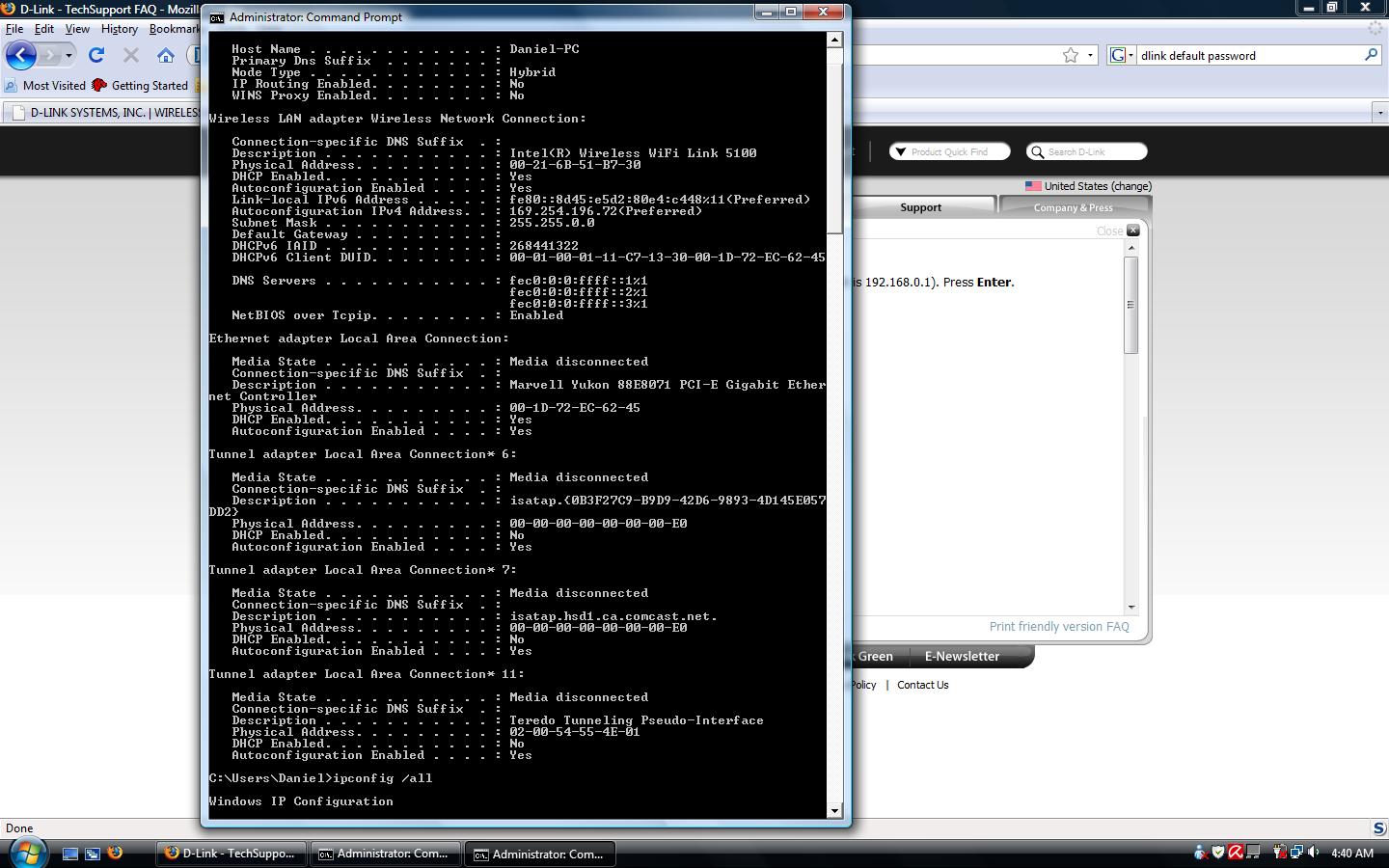This screenshot has width=1389, height=868.
Task: Open Print friendly version FAQ link
Action: 1059,627
